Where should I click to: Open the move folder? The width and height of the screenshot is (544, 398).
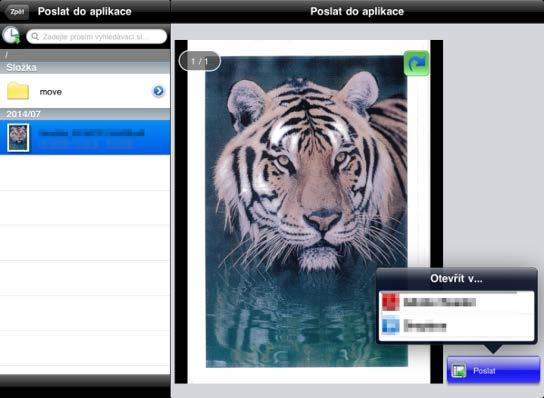tap(85, 91)
